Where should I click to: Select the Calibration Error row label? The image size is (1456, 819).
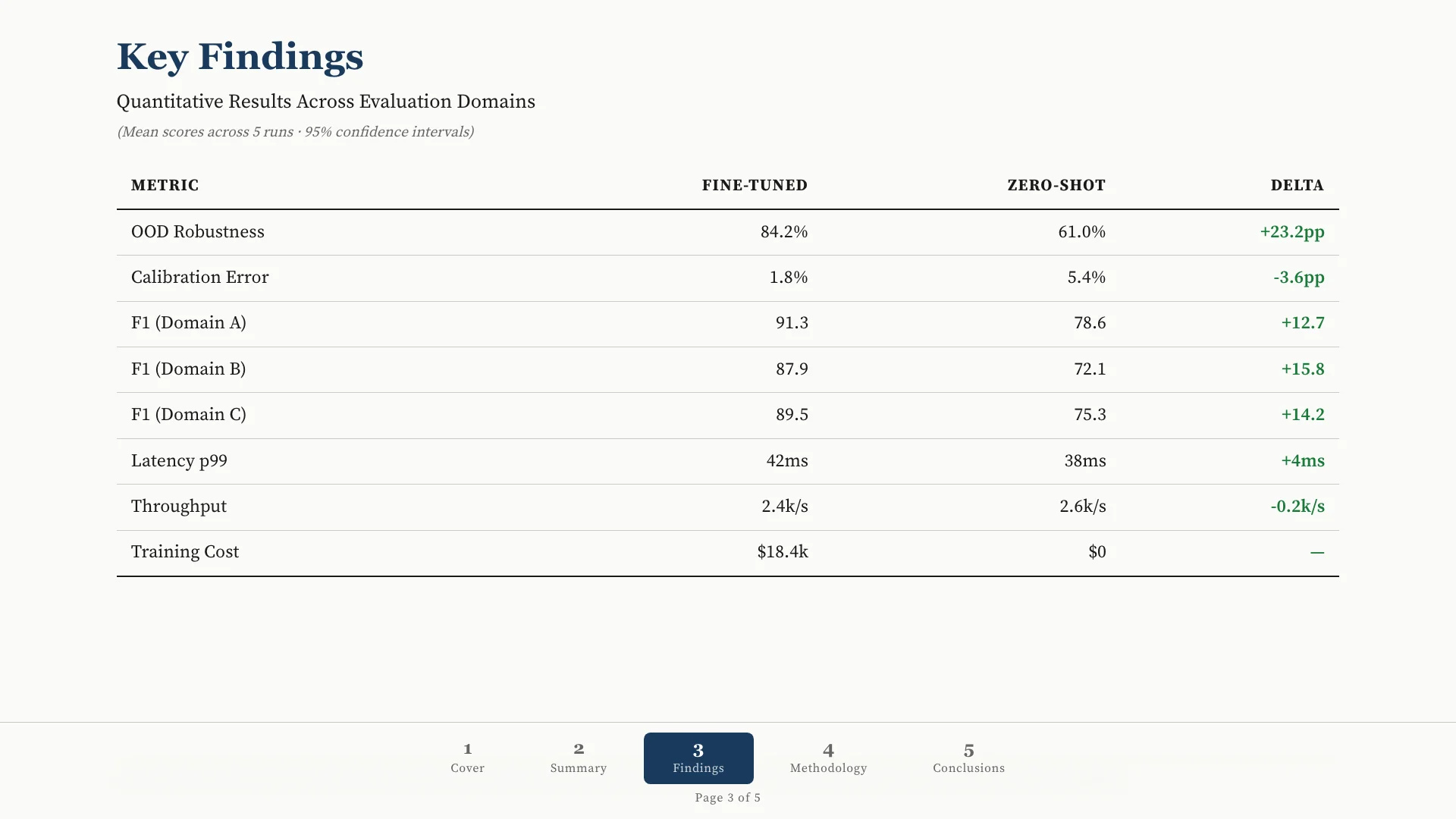199,278
